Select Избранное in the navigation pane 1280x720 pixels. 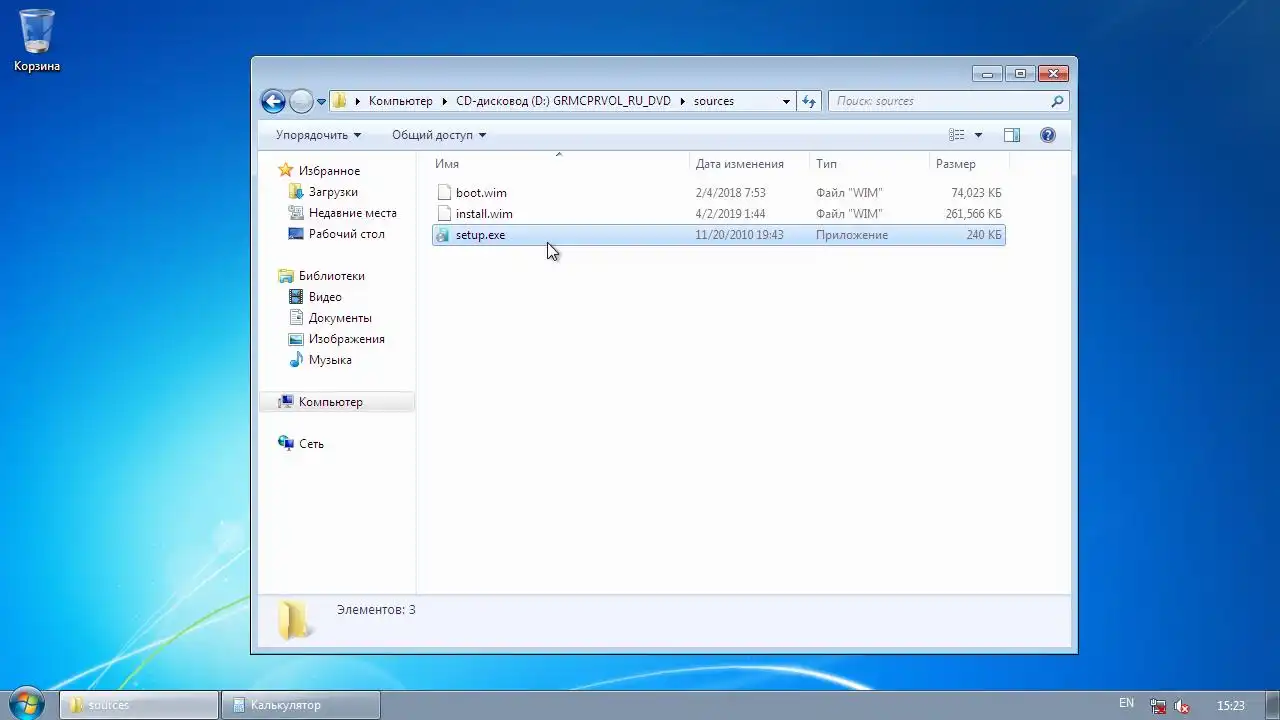pyautogui.click(x=329, y=171)
